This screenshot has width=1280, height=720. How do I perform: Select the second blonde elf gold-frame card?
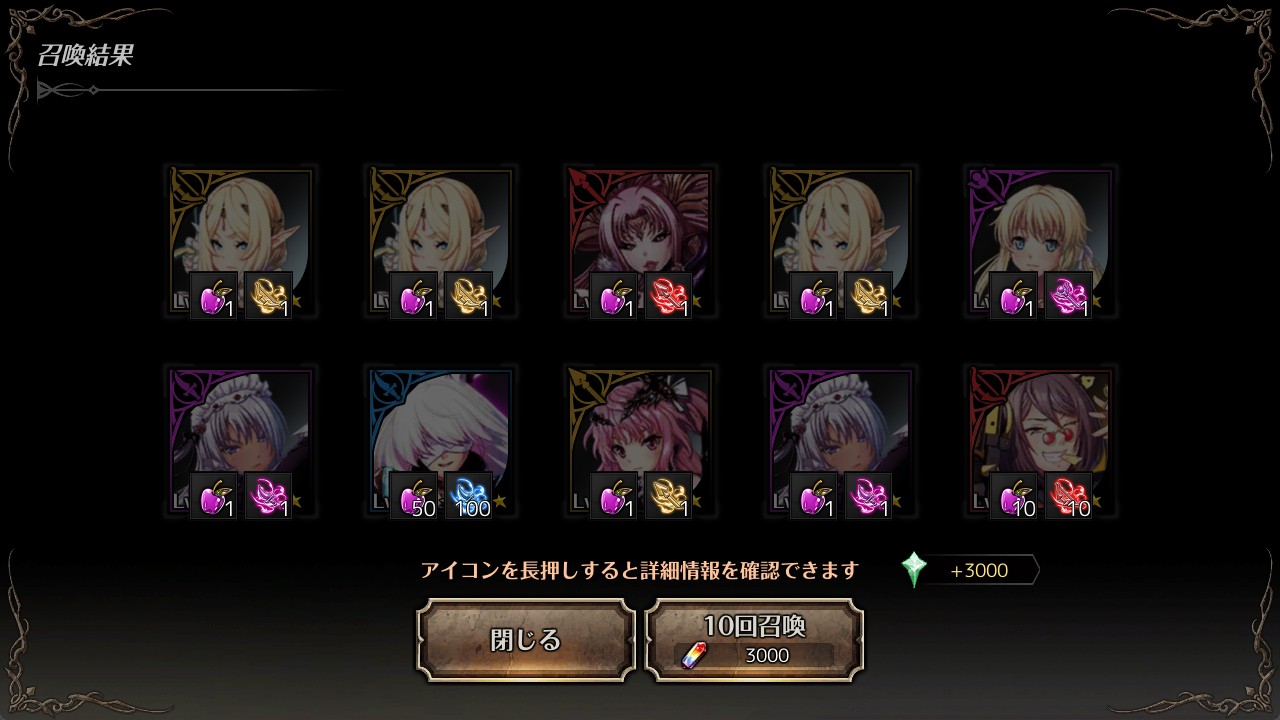tap(440, 241)
